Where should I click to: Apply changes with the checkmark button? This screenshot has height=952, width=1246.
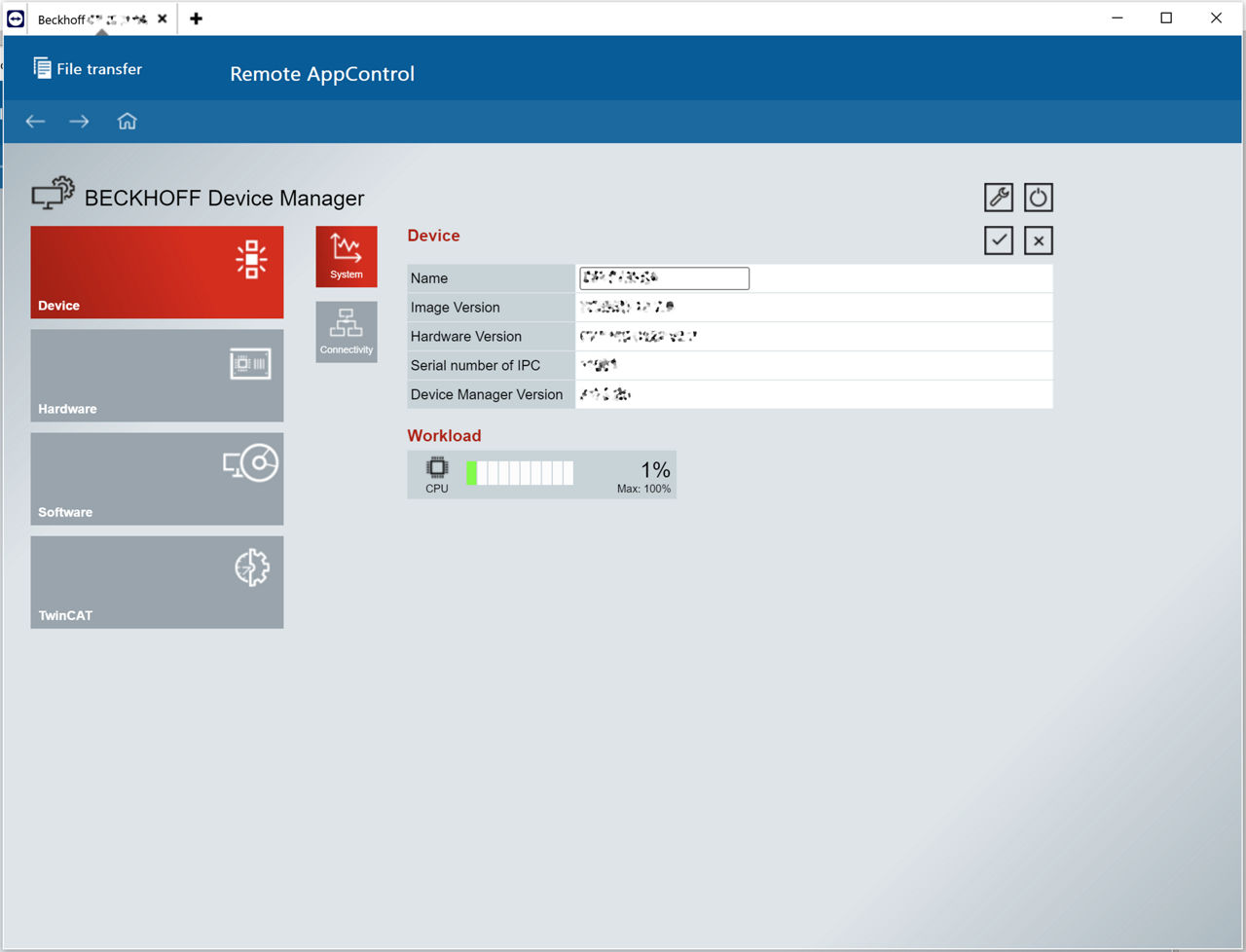click(999, 240)
